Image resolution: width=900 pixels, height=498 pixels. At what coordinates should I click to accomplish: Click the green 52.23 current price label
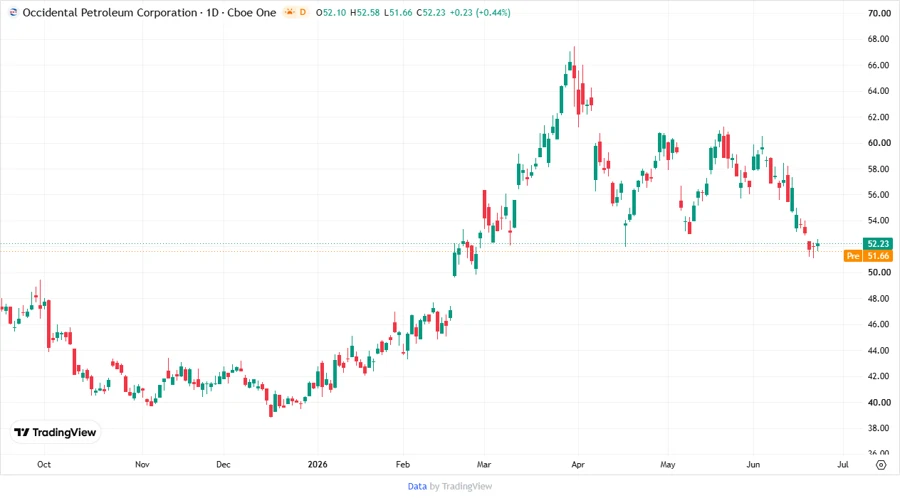[x=878, y=244]
